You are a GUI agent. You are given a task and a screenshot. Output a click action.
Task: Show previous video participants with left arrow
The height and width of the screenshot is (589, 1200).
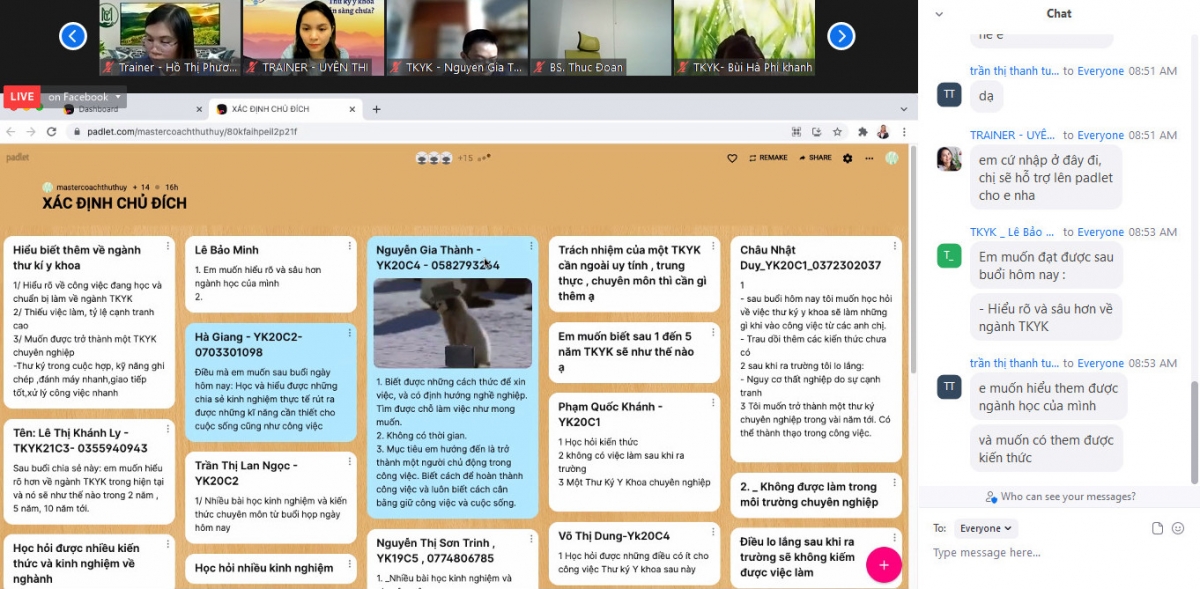pyautogui.click(x=73, y=37)
